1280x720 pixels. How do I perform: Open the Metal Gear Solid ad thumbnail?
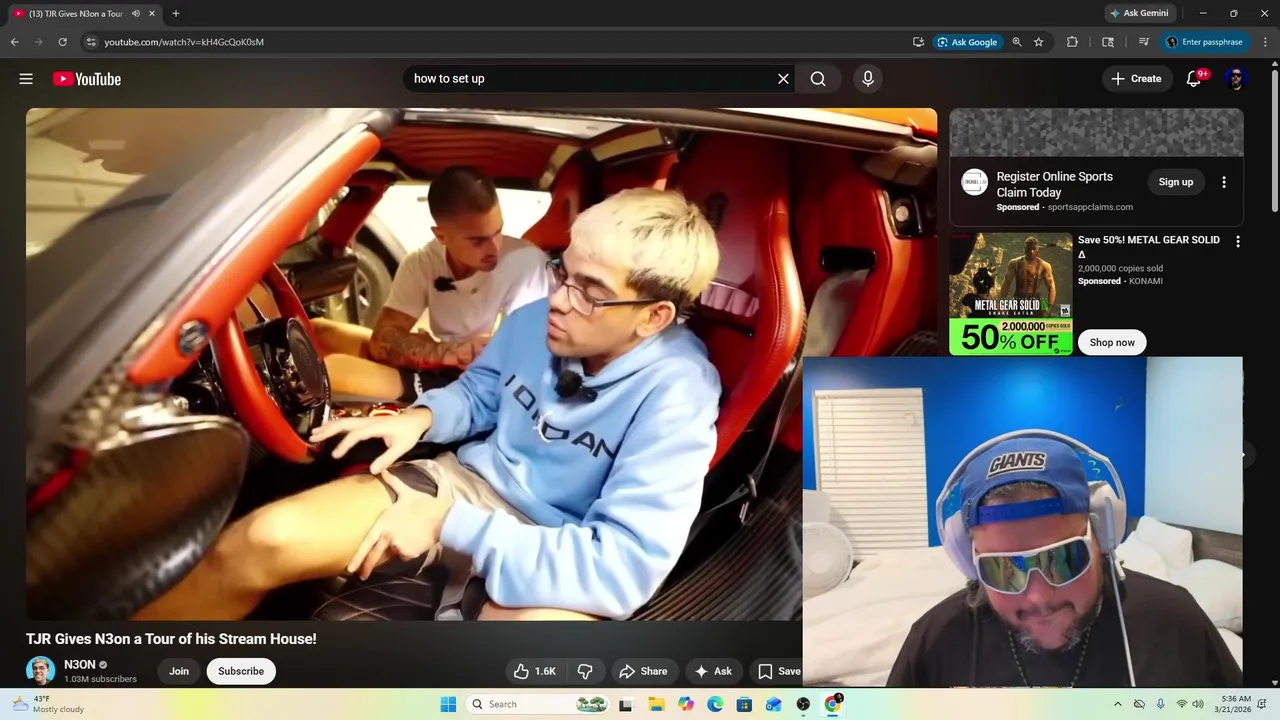coord(1011,294)
